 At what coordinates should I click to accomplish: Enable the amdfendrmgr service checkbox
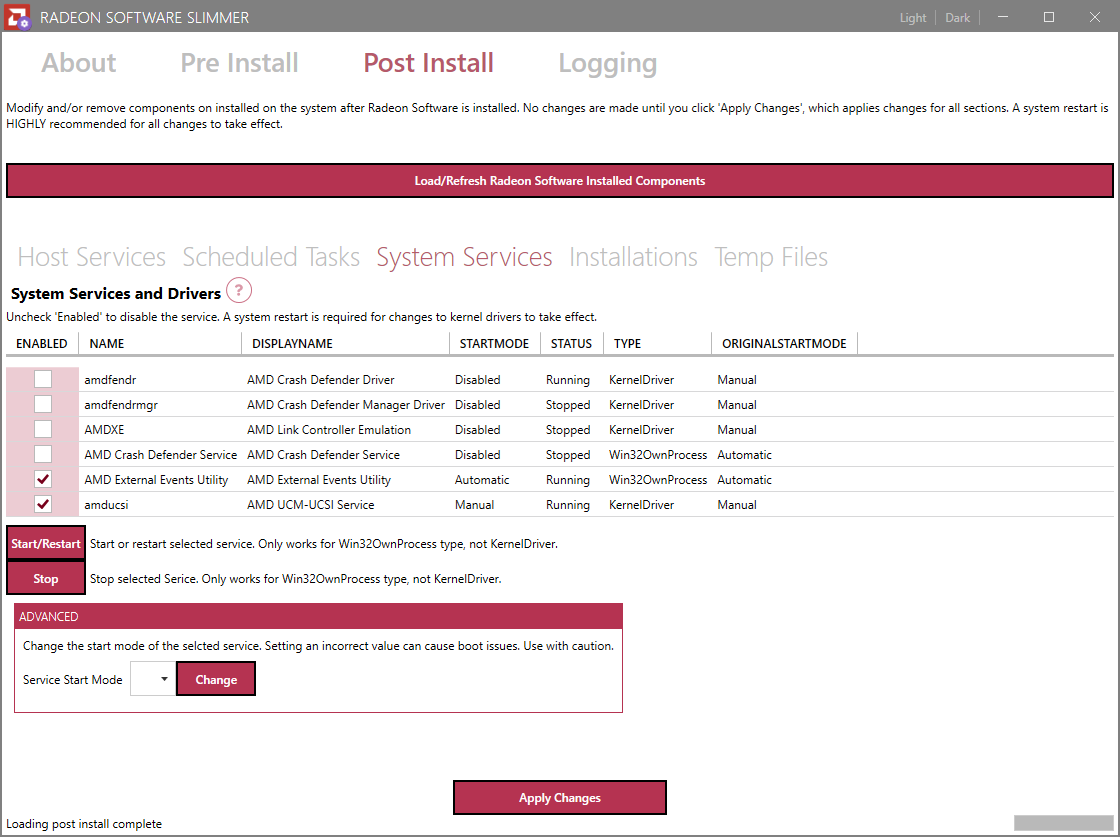point(43,404)
